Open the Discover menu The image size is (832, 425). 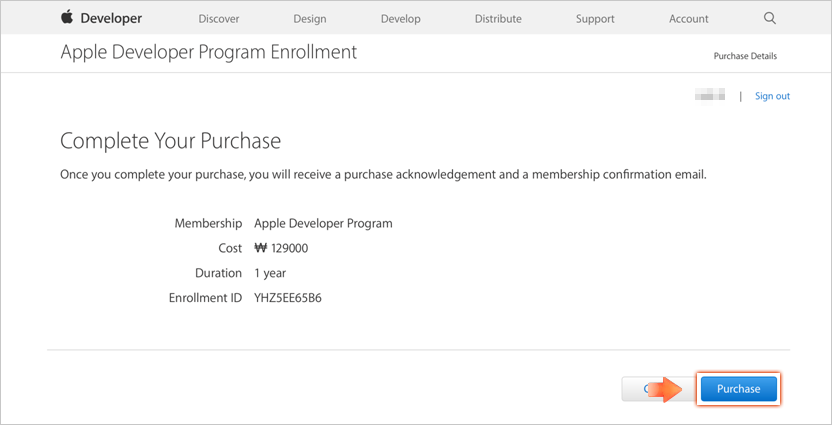click(x=219, y=19)
